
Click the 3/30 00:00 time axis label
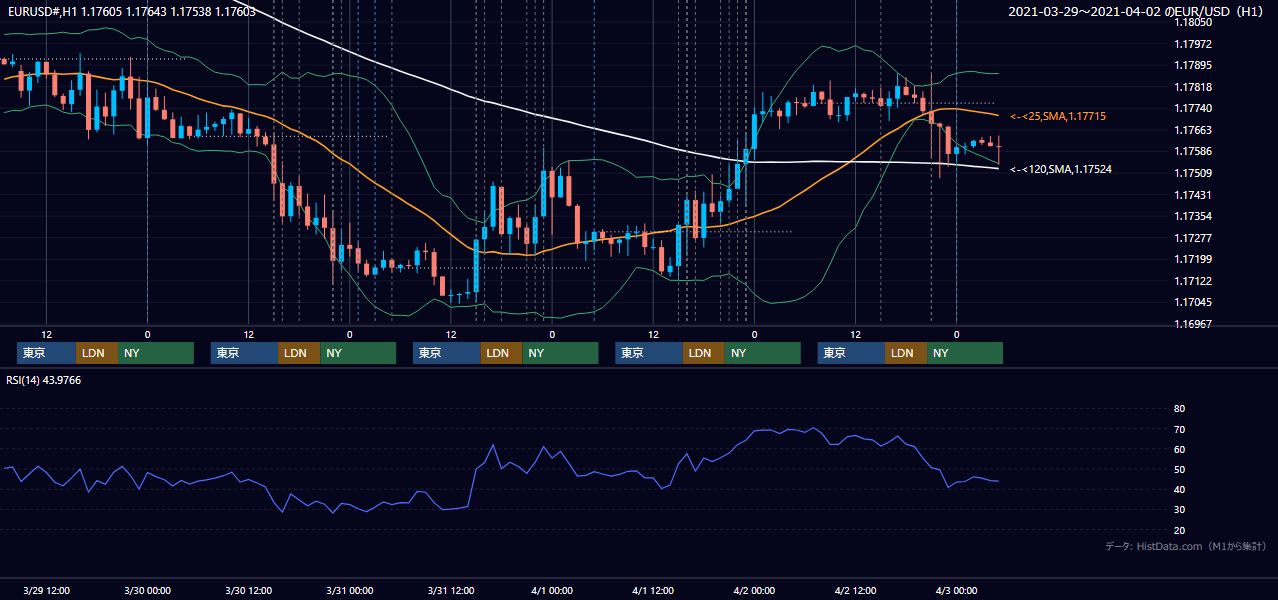coord(147,589)
